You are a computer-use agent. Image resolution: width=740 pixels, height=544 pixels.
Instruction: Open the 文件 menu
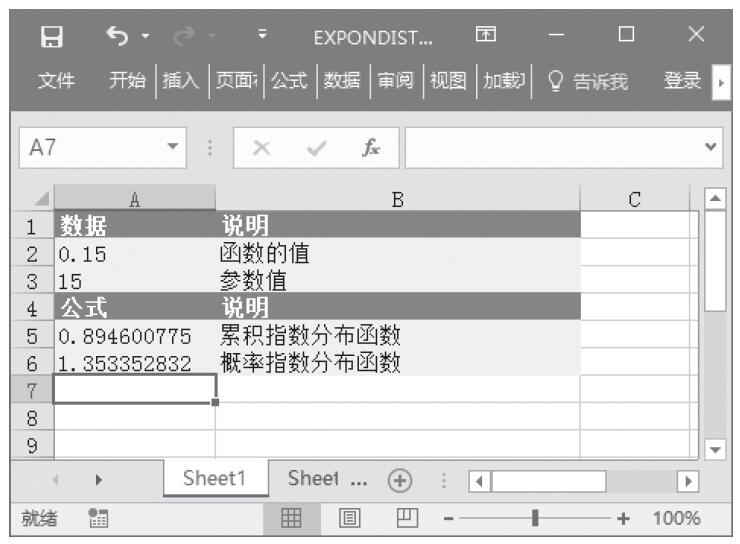56,81
